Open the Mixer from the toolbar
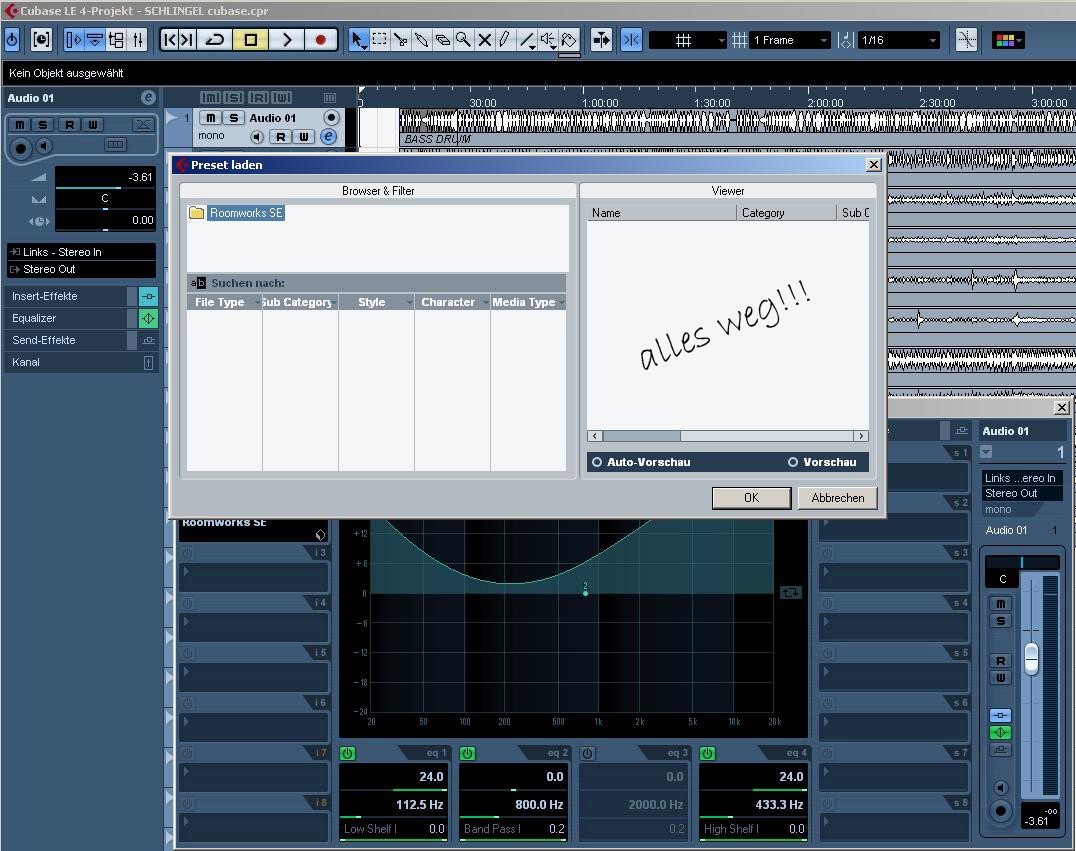Screen dimensions: 1076x851 click(x=138, y=40)
